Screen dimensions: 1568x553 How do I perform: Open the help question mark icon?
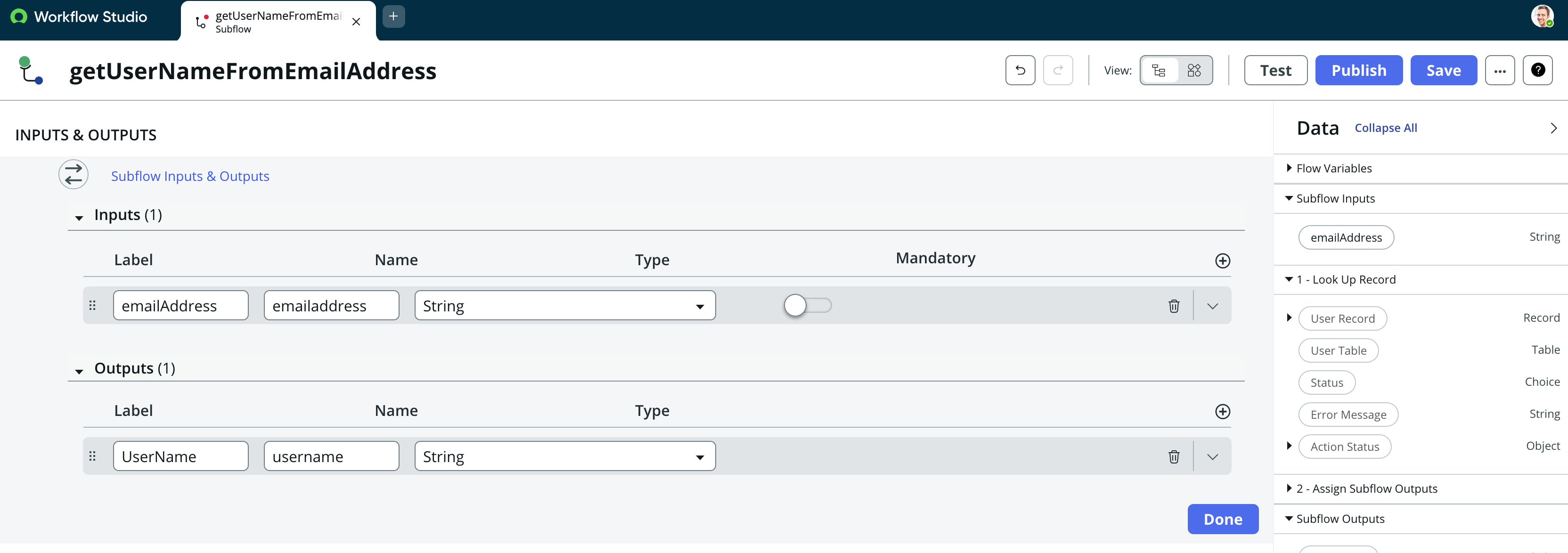point(1537,71)
